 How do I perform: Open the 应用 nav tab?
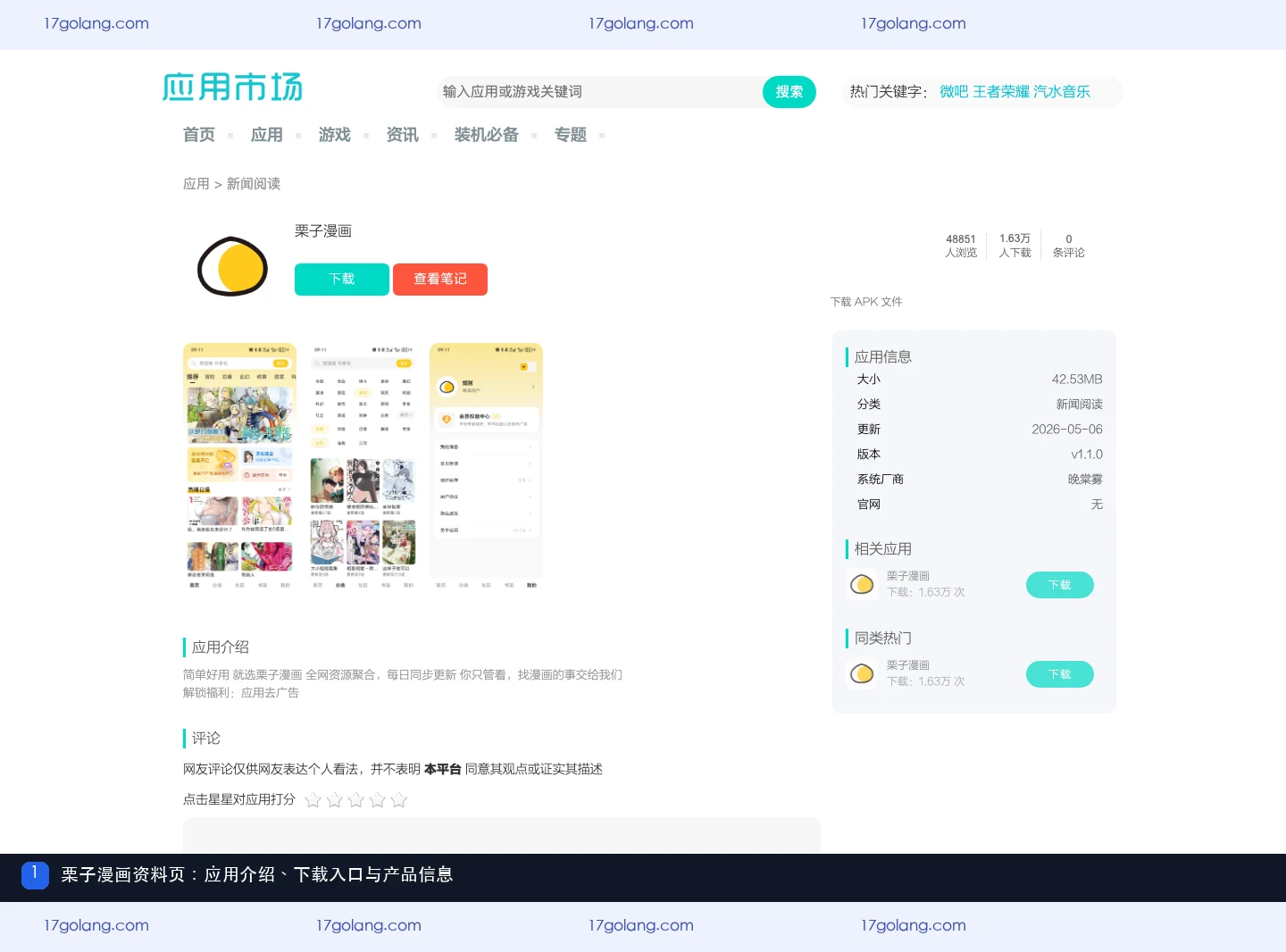[267, 135]
